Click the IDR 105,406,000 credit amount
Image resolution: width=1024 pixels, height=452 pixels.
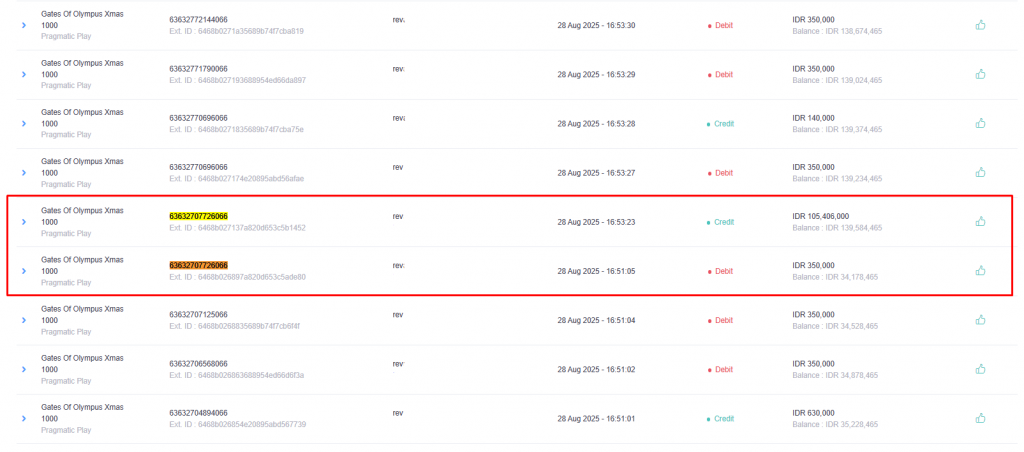[821, 216]
